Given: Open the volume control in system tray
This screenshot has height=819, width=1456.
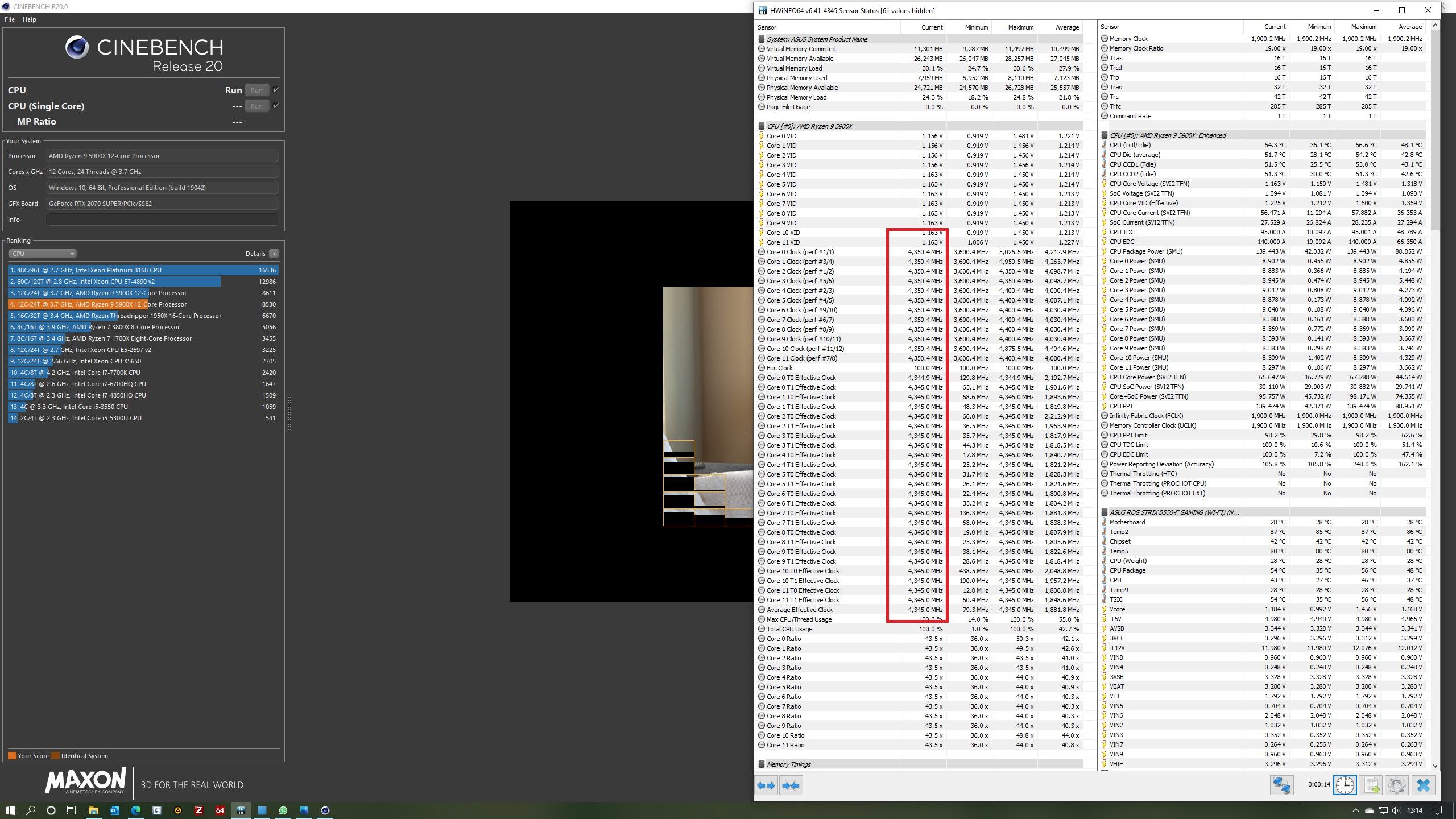Looking at the screenshot, I should click(x=1396, y=810).
